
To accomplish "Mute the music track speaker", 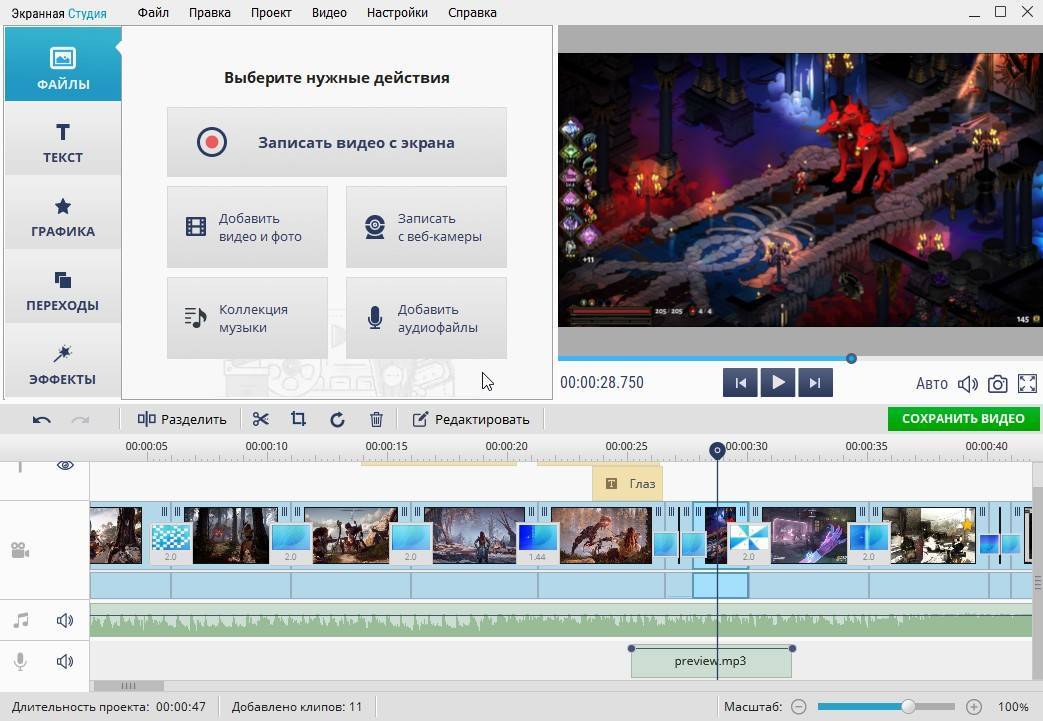I will 66,621.
